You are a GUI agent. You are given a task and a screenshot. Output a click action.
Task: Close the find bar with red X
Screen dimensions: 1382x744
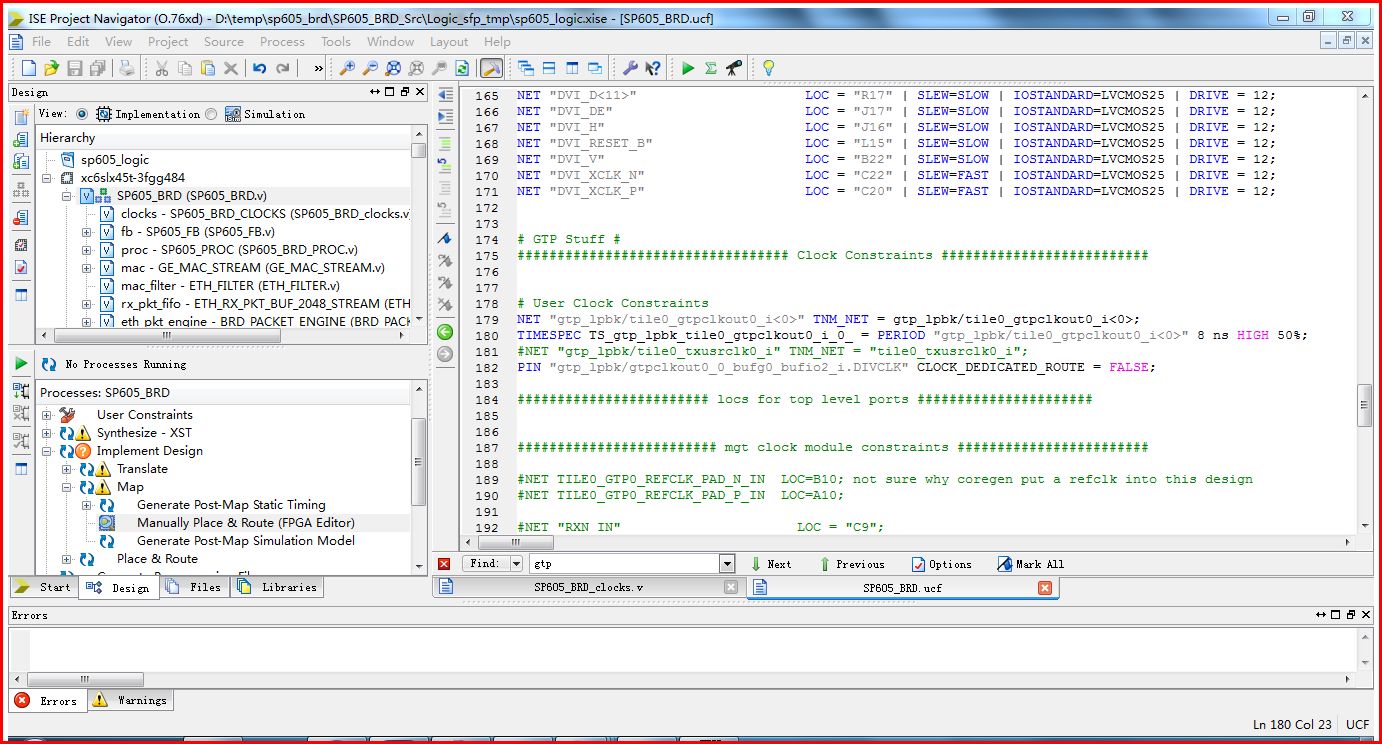(445, 564)
